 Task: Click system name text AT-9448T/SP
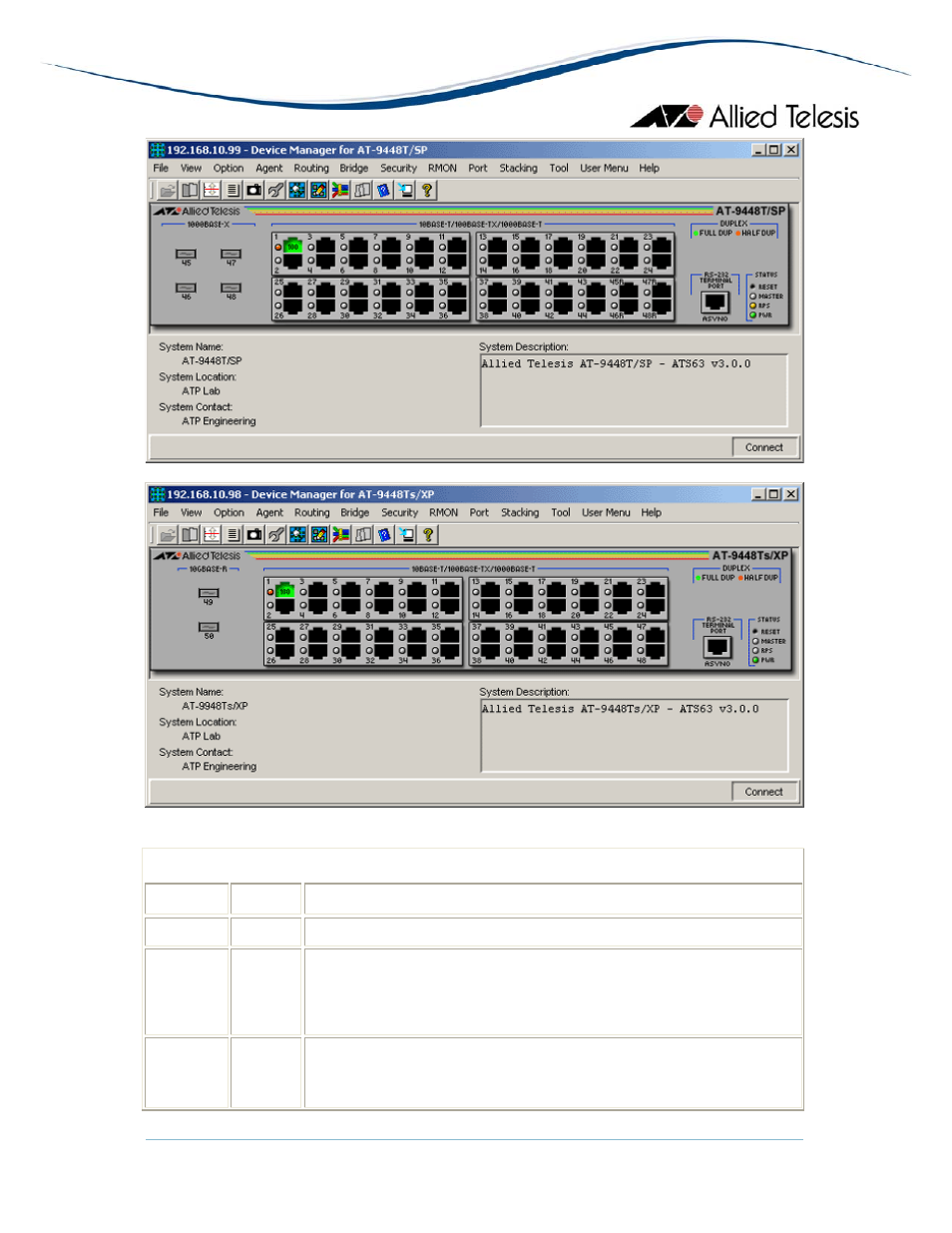tap(212, 361)
